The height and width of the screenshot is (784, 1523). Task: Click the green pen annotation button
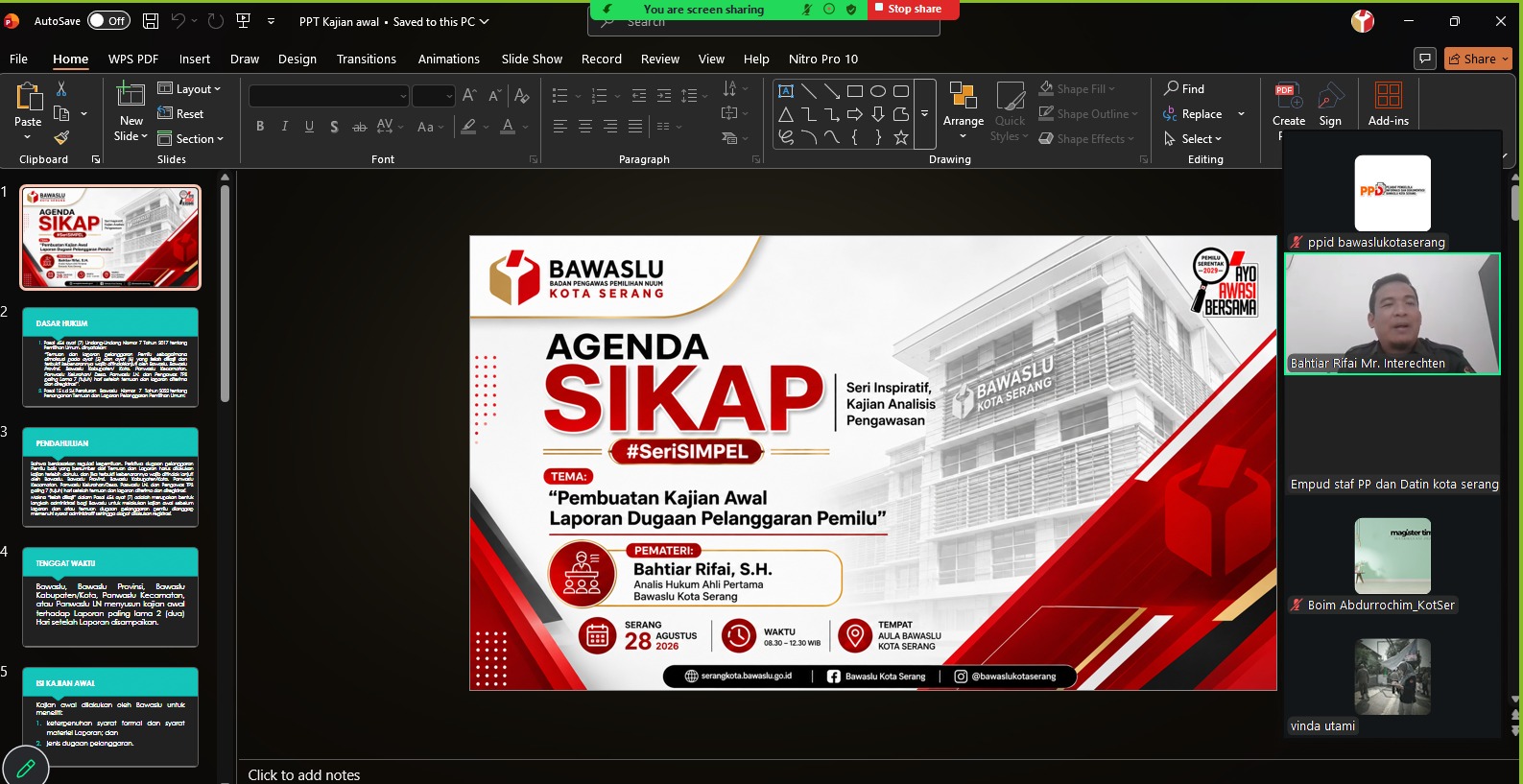[x=26, y=767]
